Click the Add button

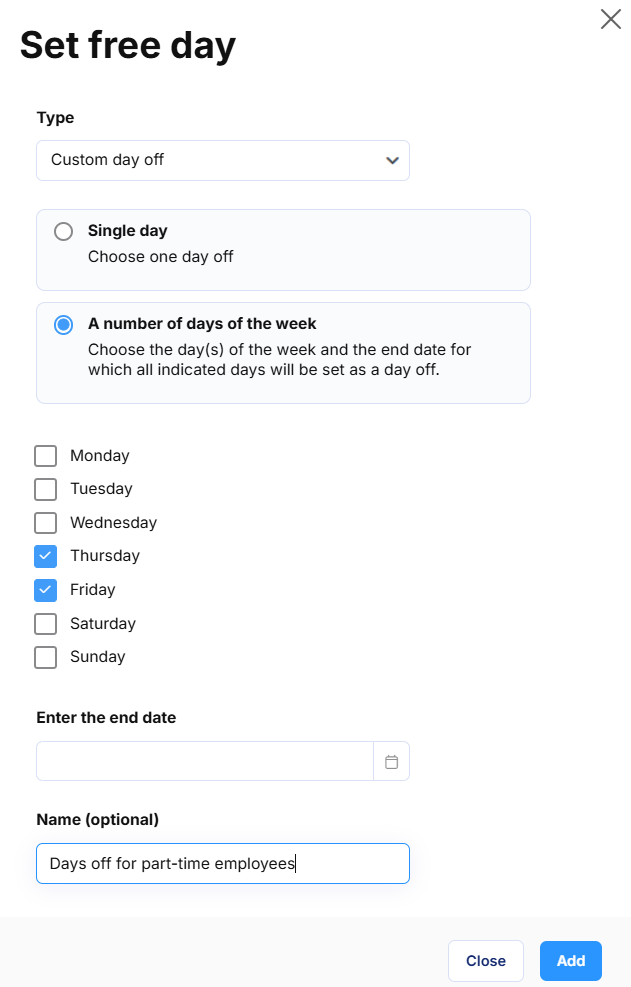(x=571, y=961)
